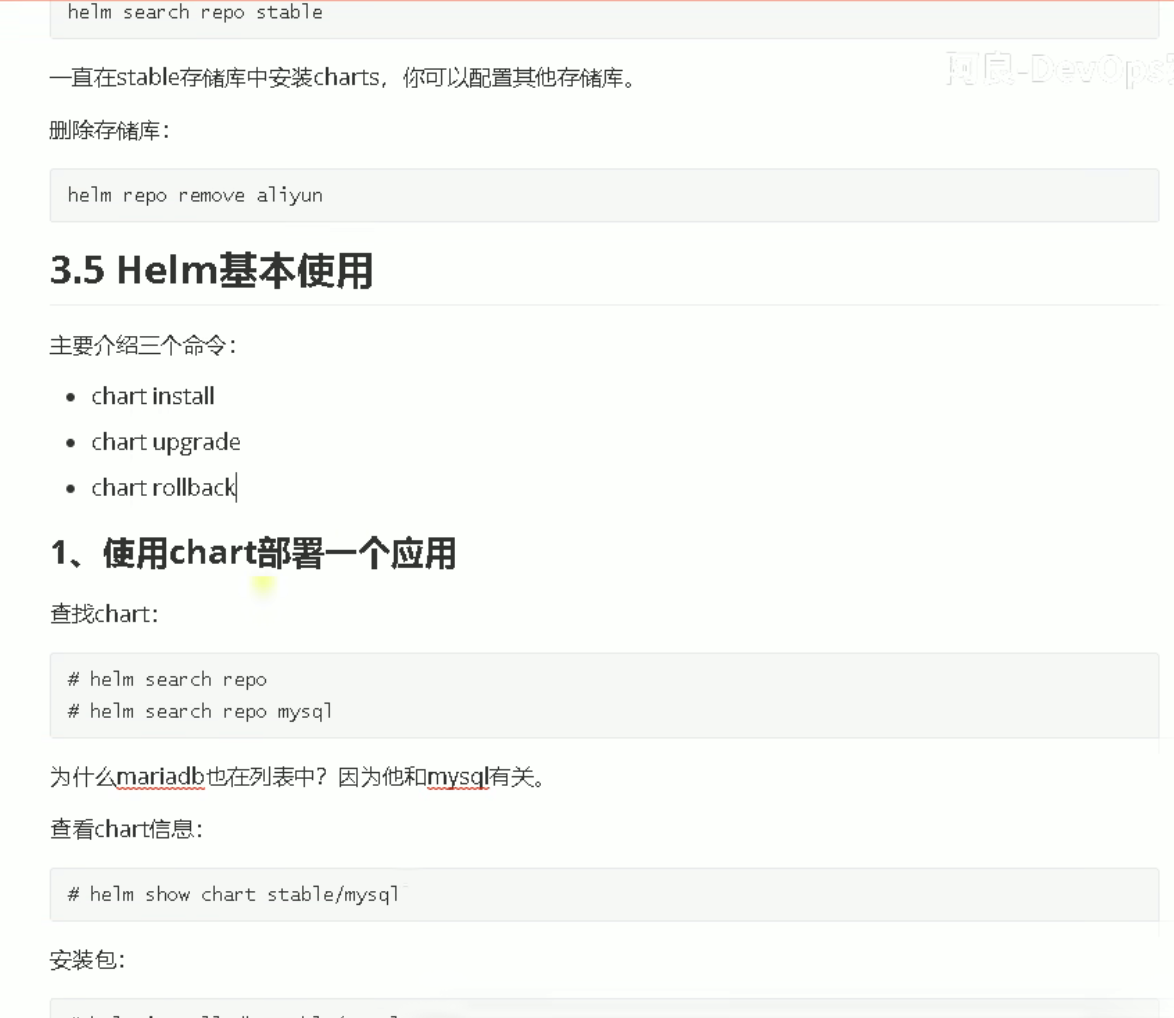Click the 安装包 label text
Viewport: 1174px width, 1018px height.
pos(87,961)
